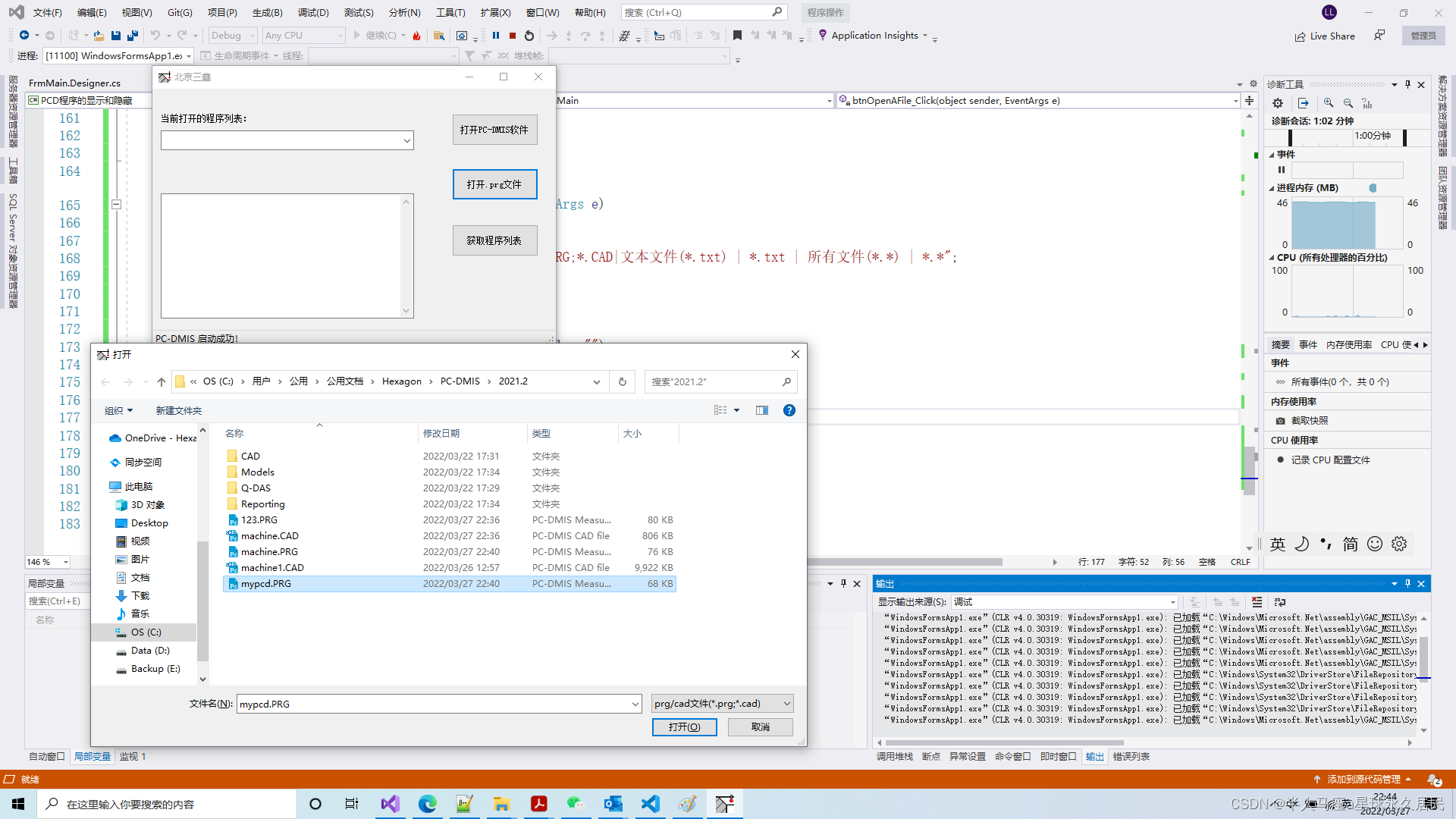Toggle the preview pane in Open dialog

coord(762,410)
